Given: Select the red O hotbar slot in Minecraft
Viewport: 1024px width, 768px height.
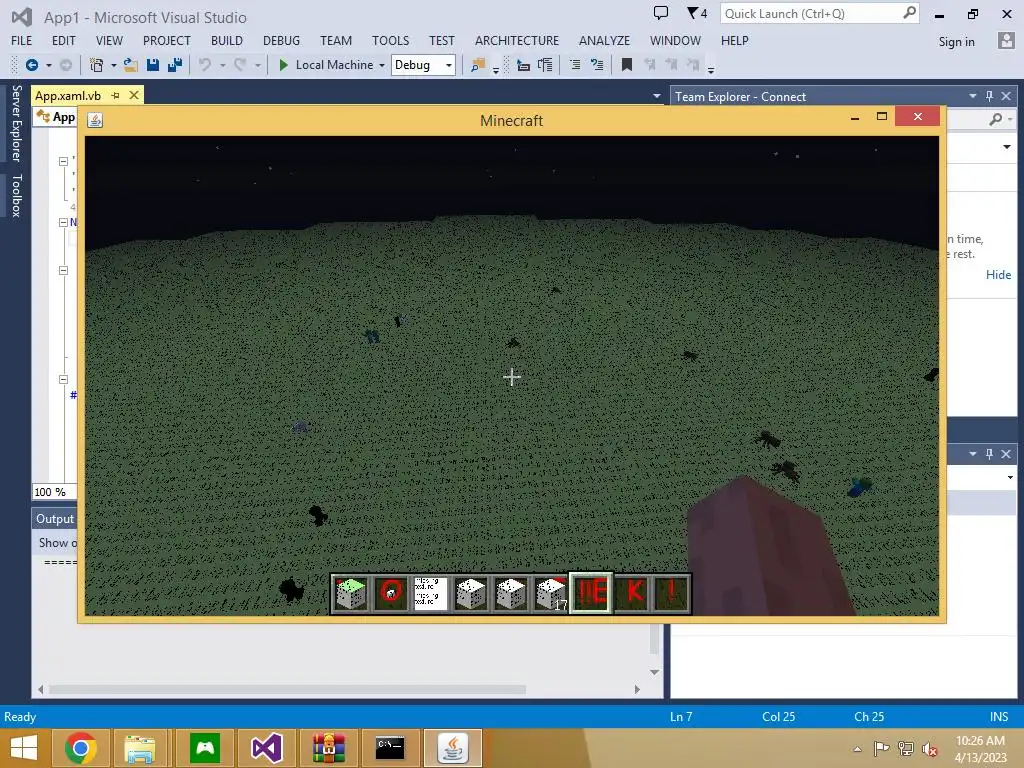Looking at the screenshot, I should pos(391,594).
